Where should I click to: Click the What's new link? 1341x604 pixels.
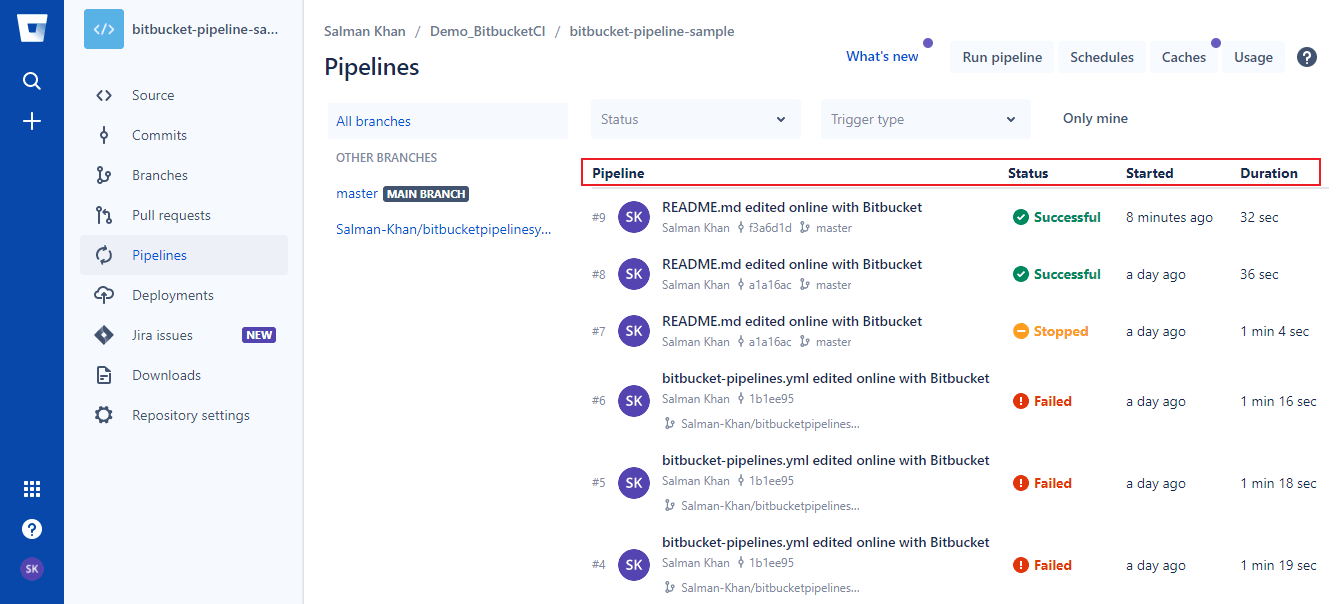[881, 57]
